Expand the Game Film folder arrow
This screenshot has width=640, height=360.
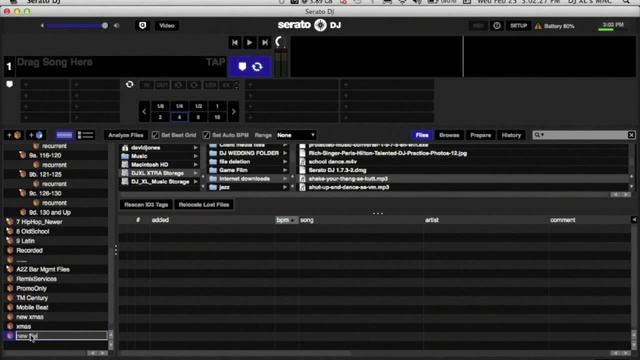click(x=285, y=170)
